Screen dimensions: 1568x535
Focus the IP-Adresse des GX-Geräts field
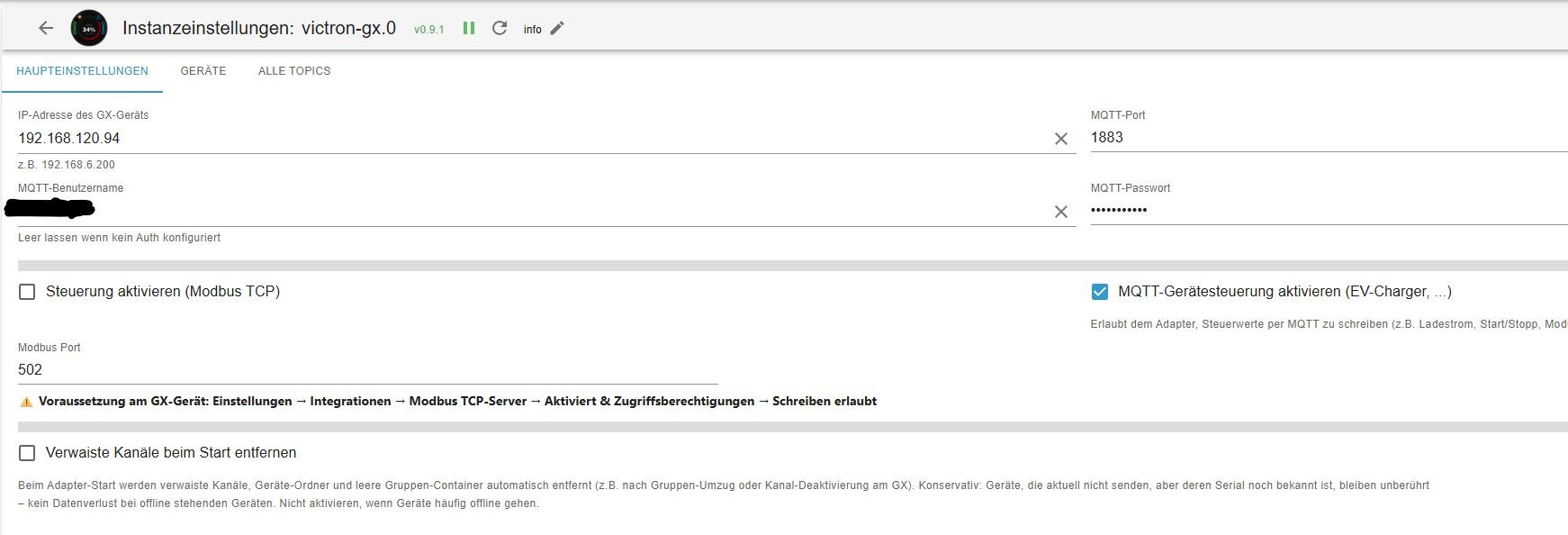click(x=531, y=138)
